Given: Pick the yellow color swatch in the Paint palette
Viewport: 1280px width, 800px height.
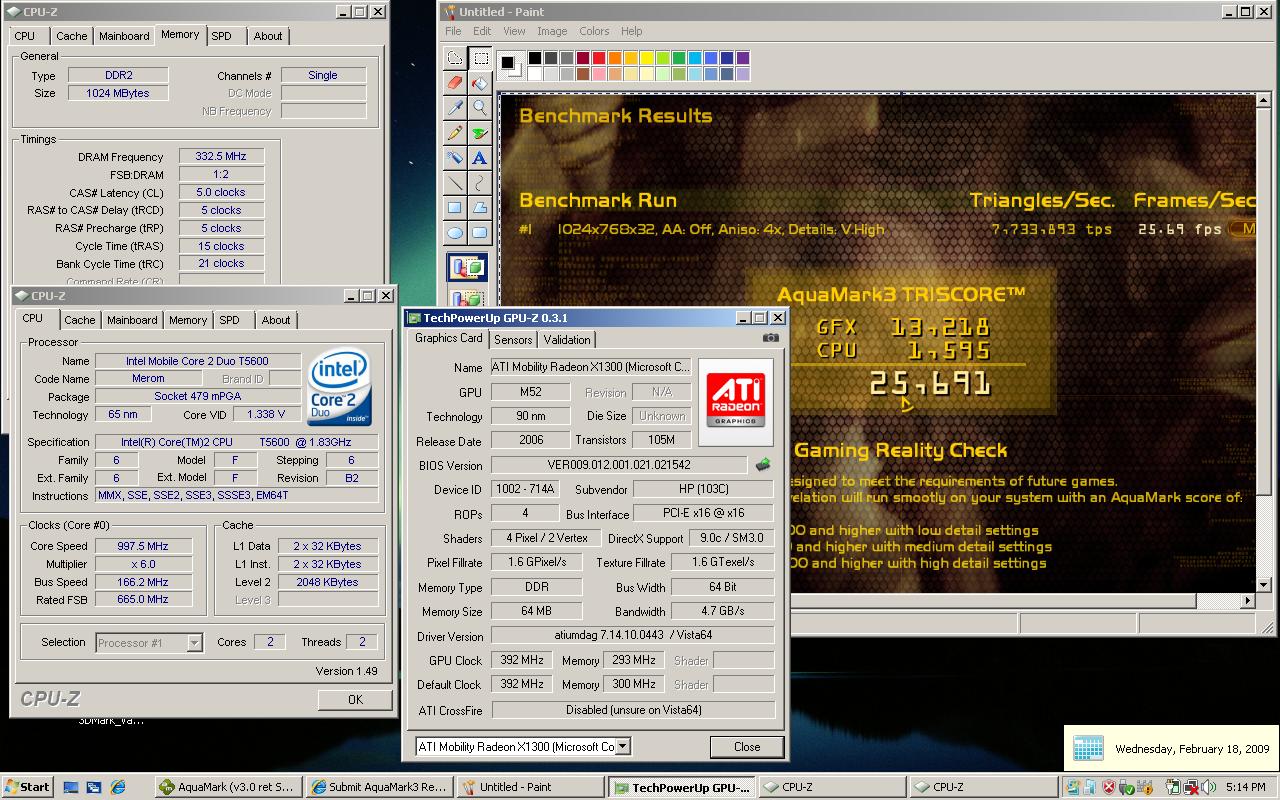Looking at the screenshot, I should coord(646,58).
